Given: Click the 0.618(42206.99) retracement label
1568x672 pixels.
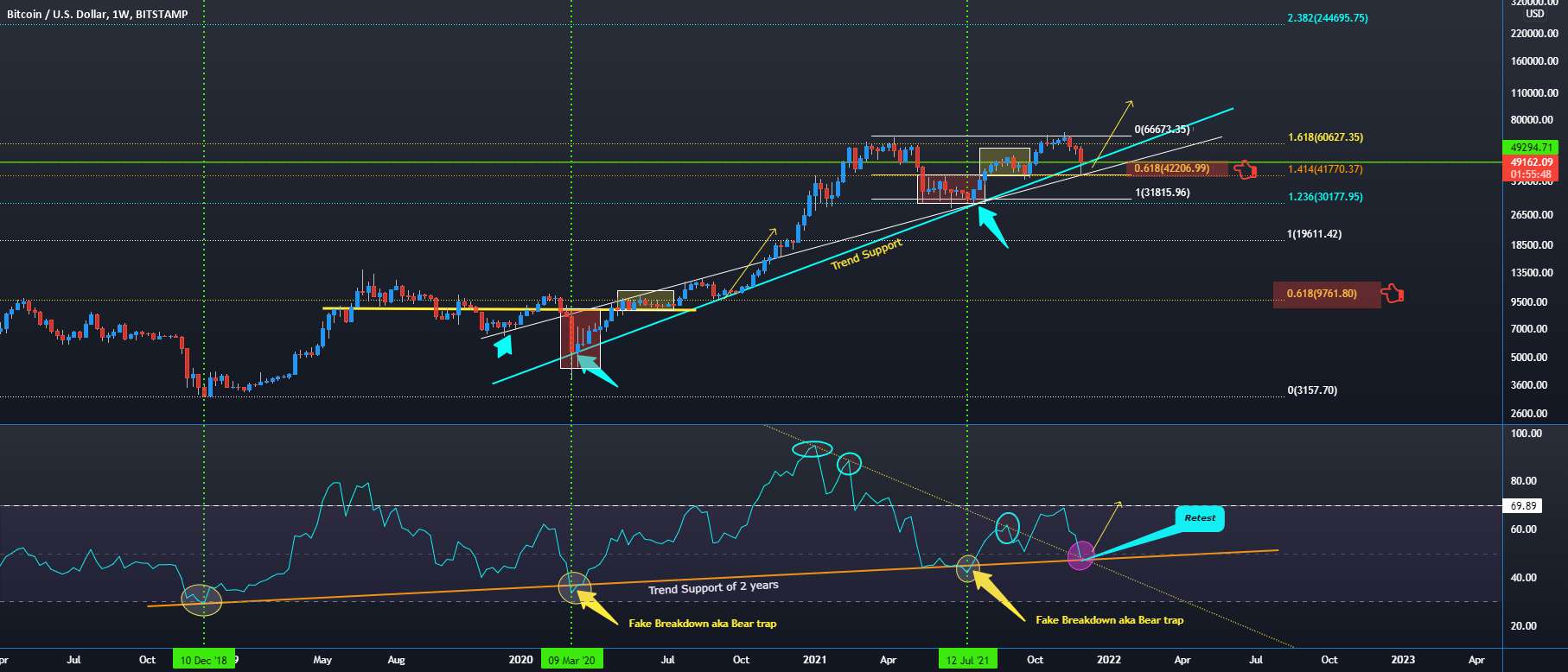Looking at the screenshot, I should [1172, 168].
